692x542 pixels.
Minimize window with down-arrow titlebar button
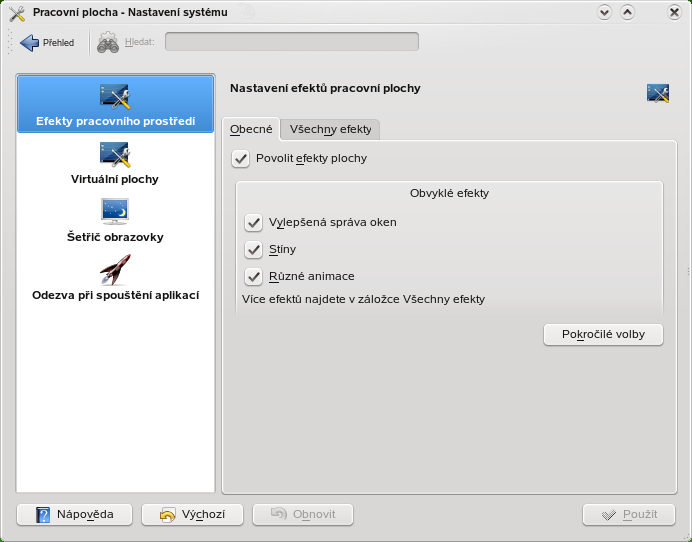point(604,12)
